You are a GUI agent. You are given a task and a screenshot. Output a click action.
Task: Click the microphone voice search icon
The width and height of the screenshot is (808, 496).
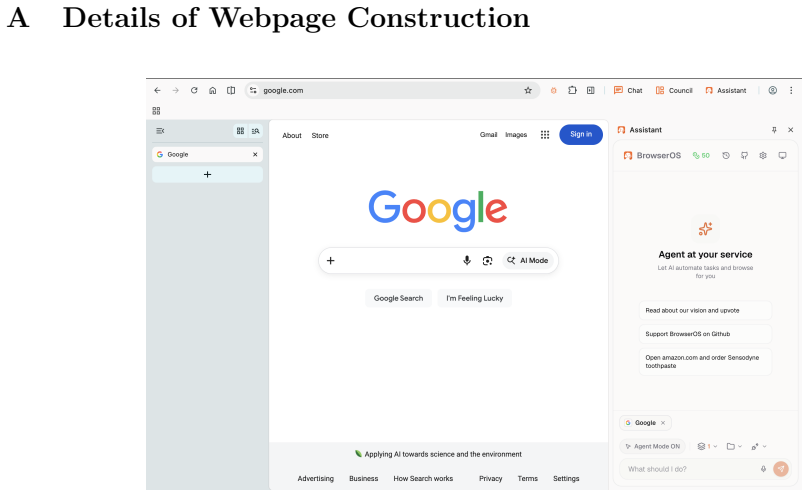coord(467,261)
